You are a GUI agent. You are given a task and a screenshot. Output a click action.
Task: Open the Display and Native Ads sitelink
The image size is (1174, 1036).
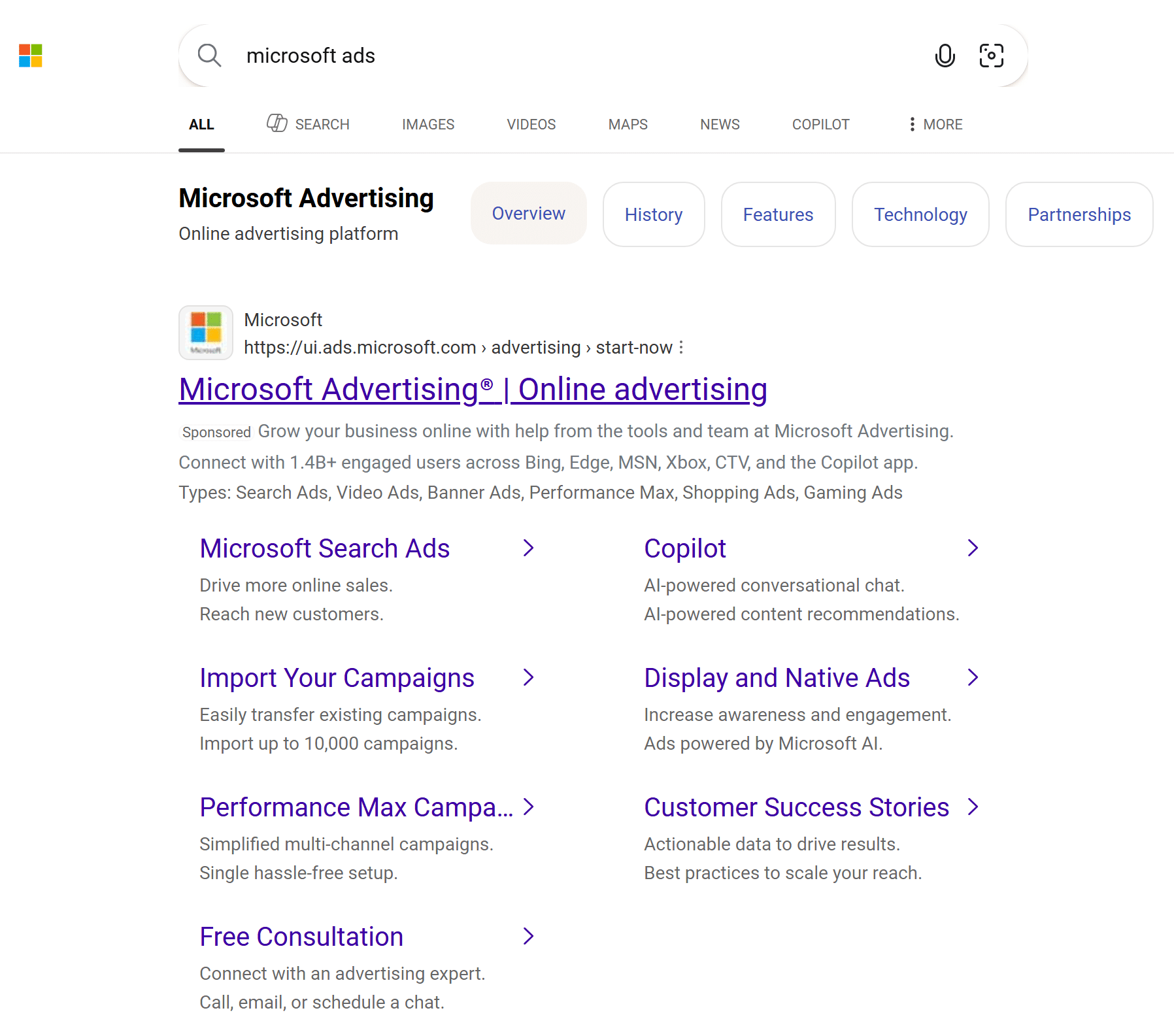tap(777, 678)
